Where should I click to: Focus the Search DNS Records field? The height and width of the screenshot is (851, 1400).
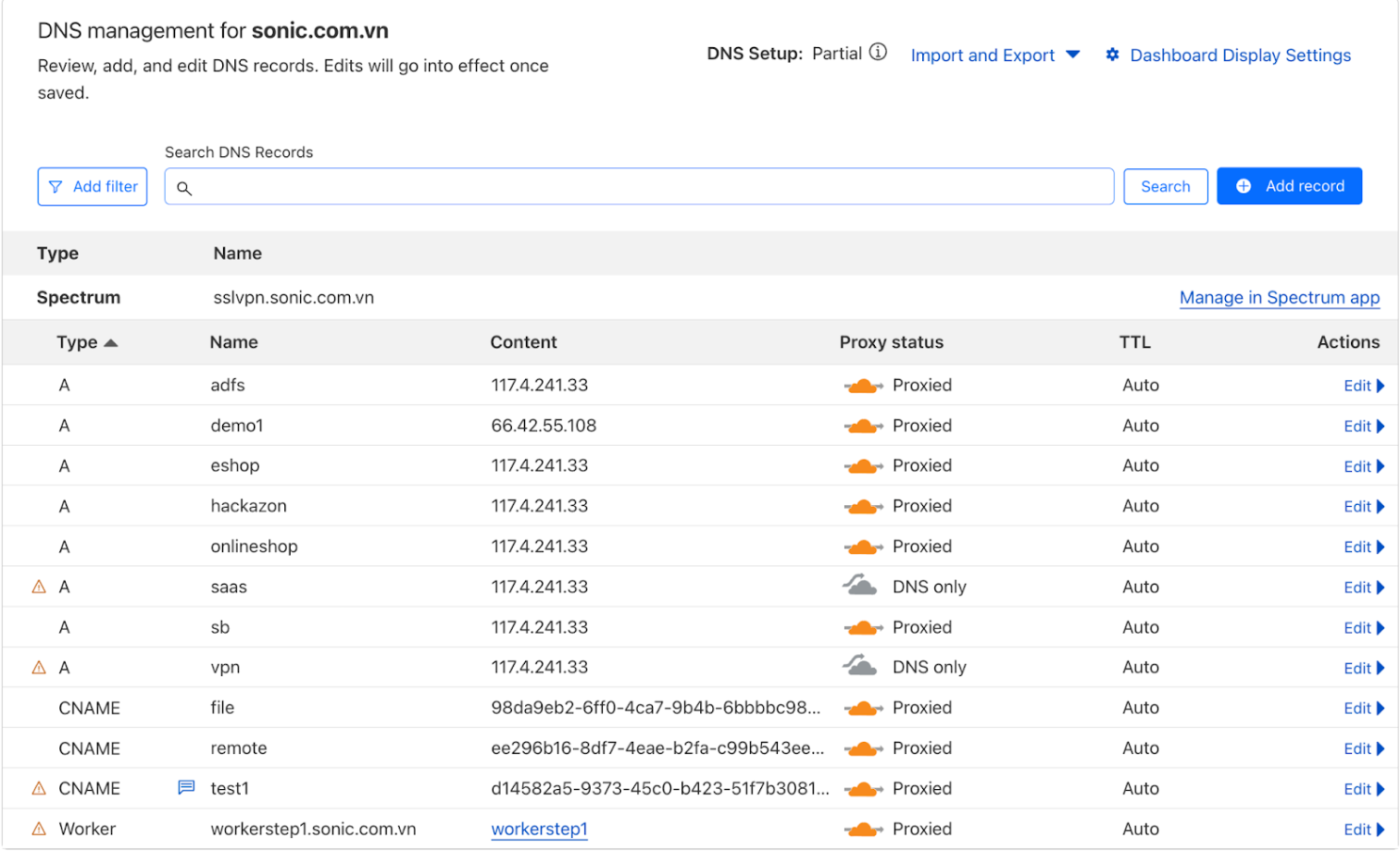click(640, 186)
